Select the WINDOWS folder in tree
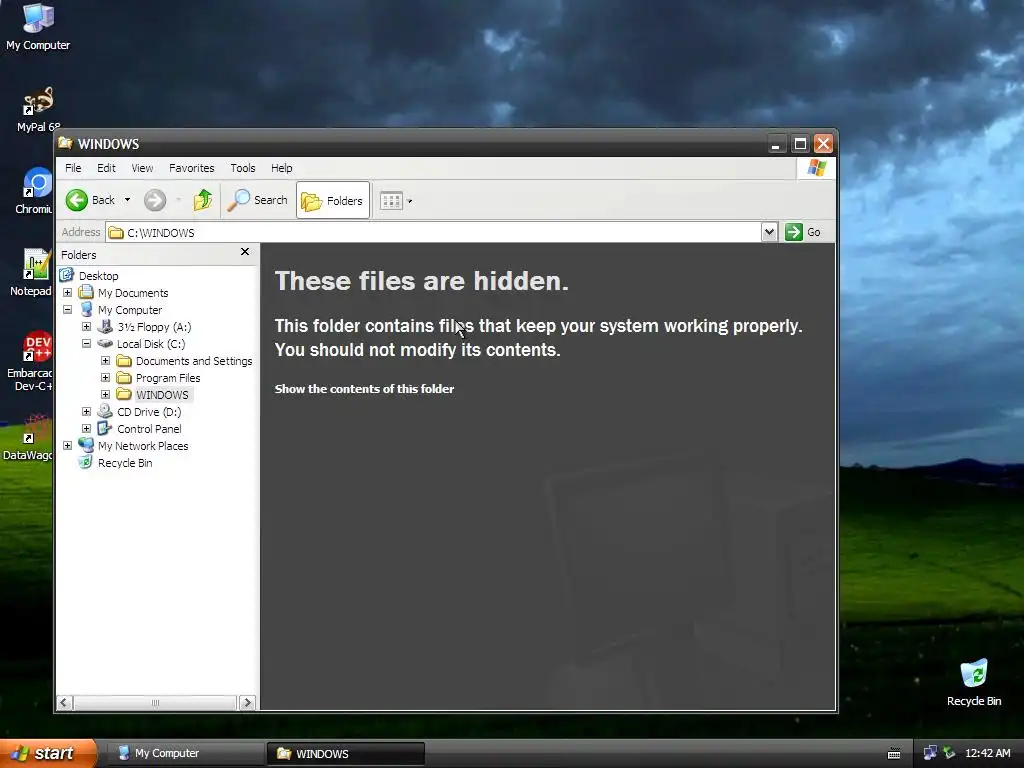The image size is (1024, 768). [162, 394]
